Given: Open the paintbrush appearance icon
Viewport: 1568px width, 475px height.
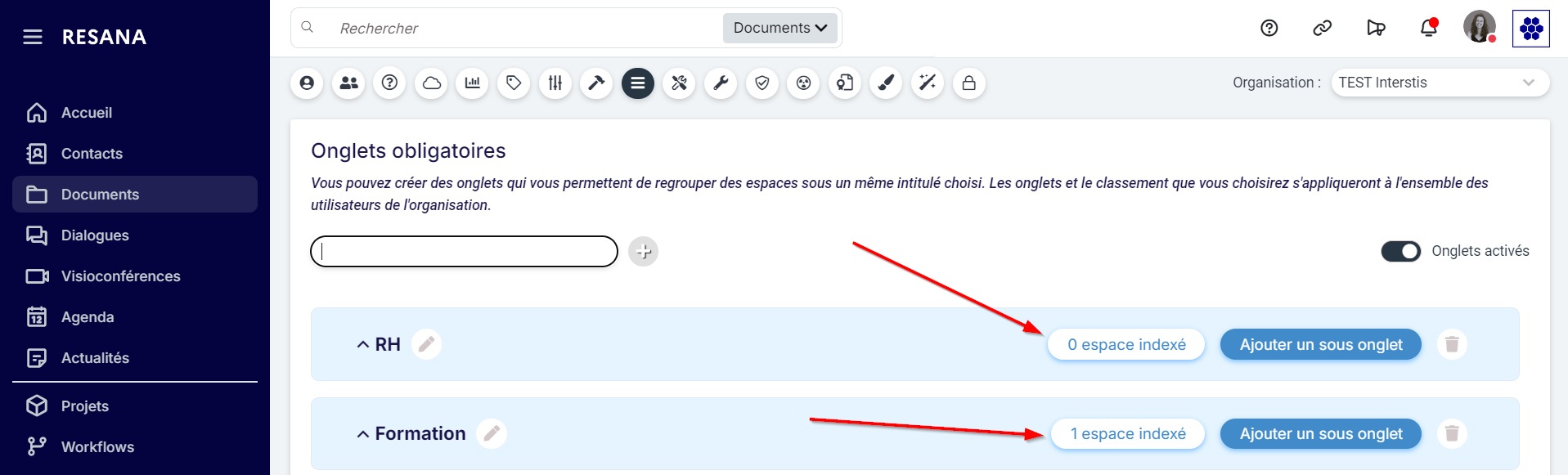Looking at the screenshot, I should pyautogui.click(x=886, y=83).
